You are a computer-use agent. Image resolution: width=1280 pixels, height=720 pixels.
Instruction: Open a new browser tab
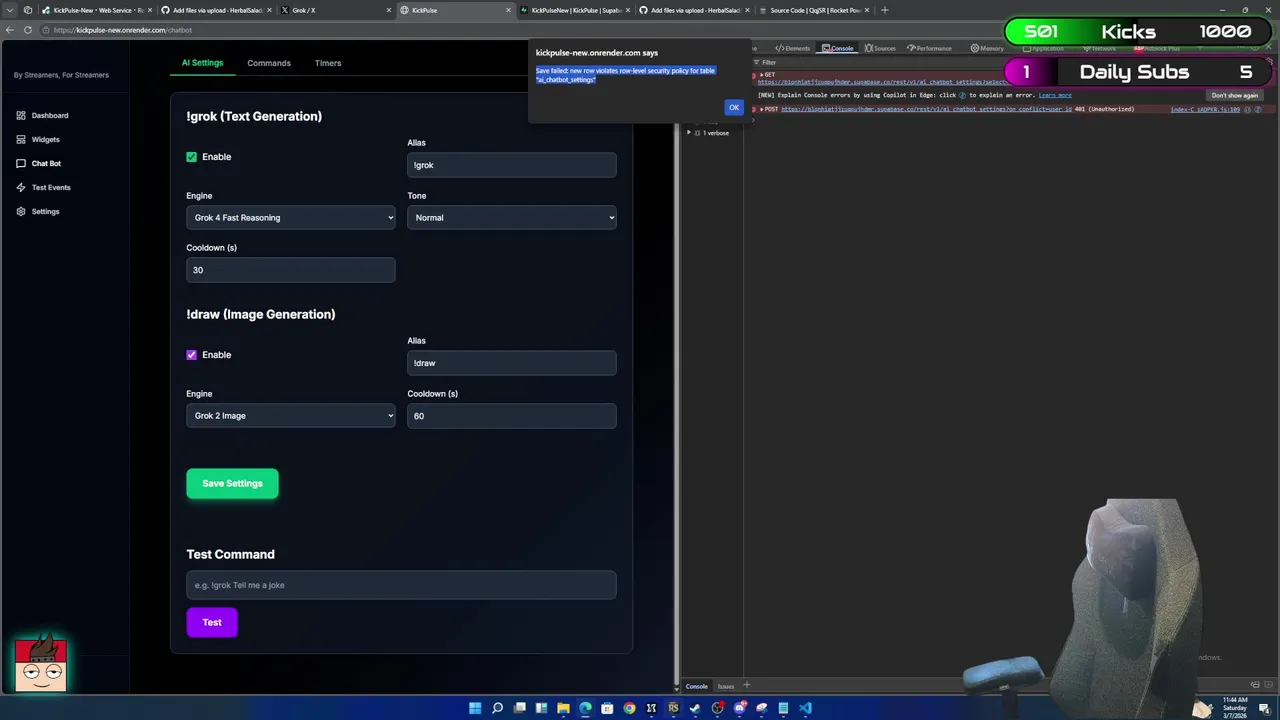884,10
